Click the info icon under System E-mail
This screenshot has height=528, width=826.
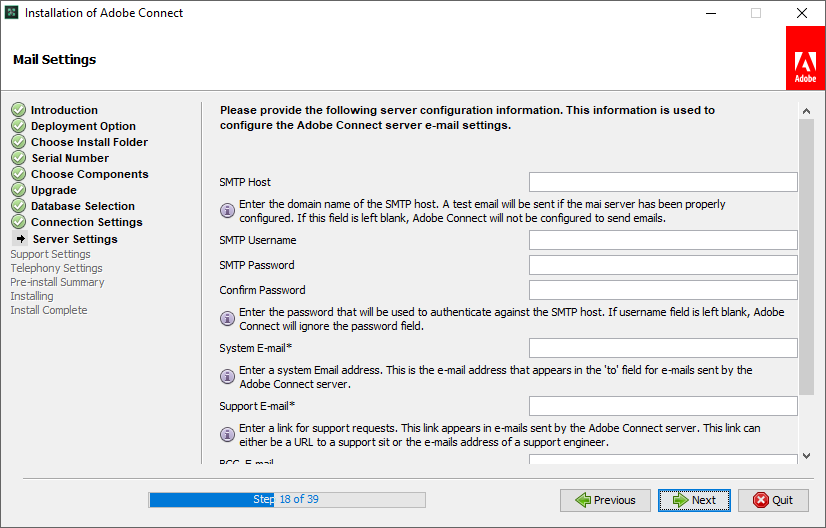coord(227,377)
